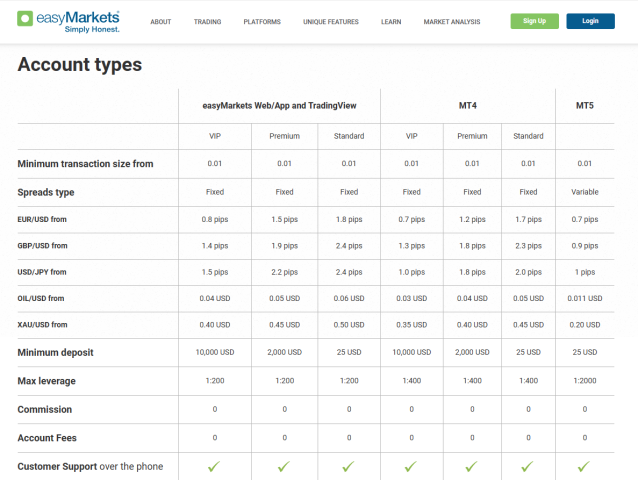Click the Web/App Standard column label

pos(349,136)
